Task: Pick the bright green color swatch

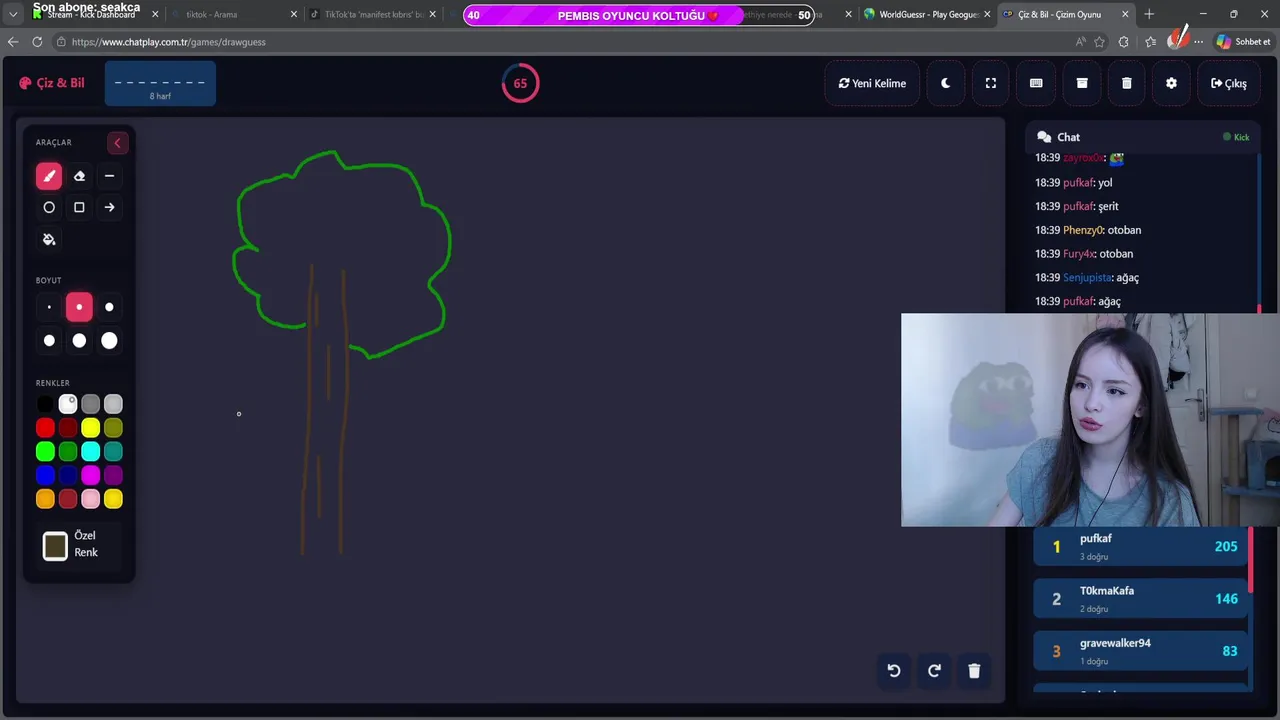Action: [x=45, y=452]
